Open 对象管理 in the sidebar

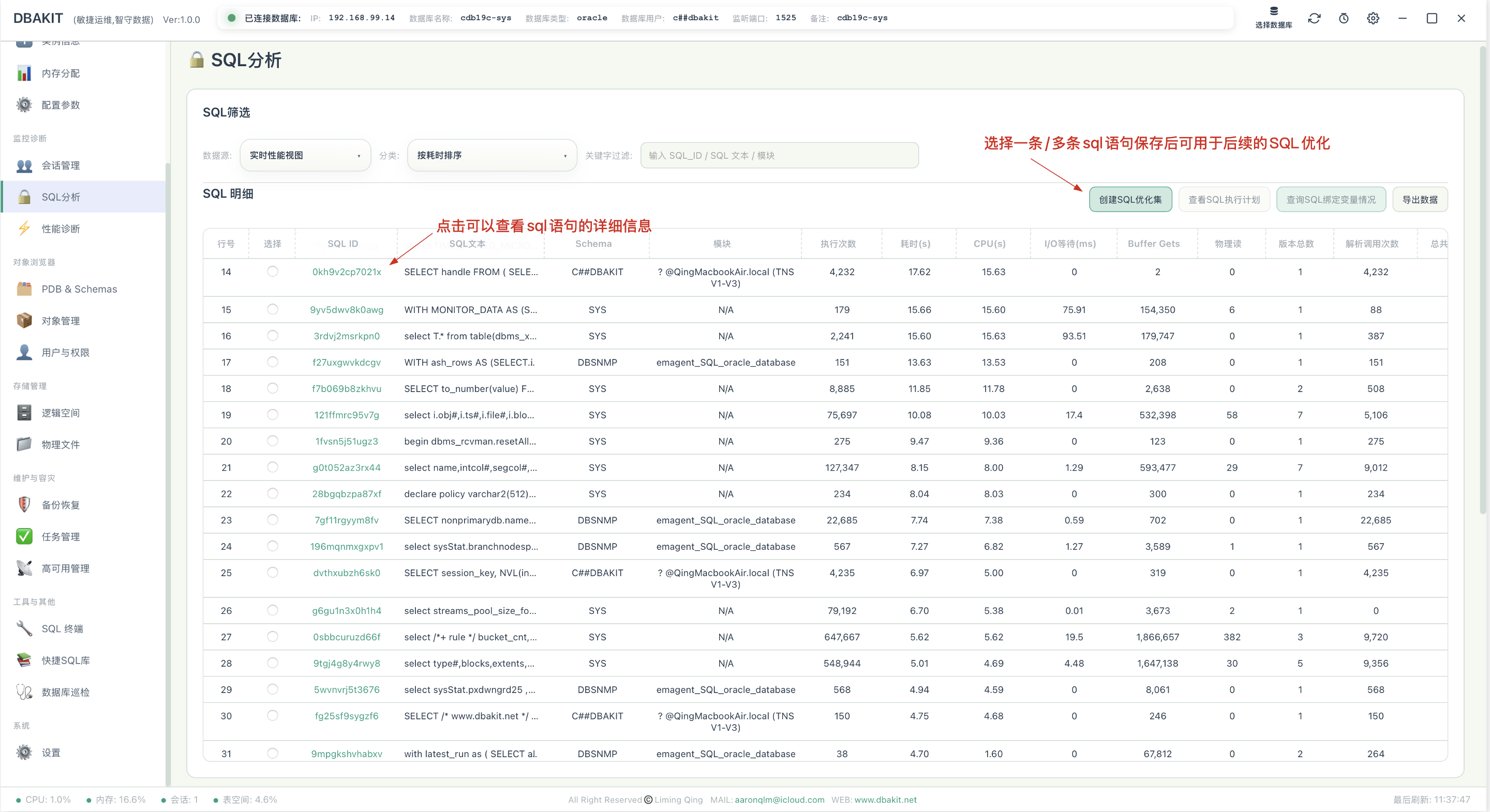pyautogui.click(x=61, y=321)
